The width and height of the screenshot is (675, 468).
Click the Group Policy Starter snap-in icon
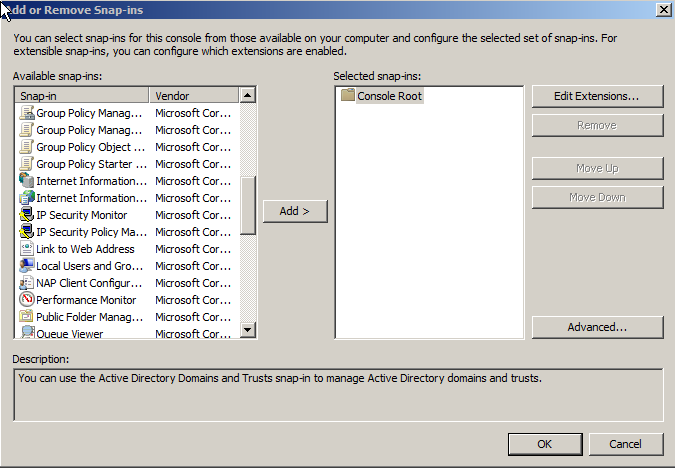(x=27, y=164)
